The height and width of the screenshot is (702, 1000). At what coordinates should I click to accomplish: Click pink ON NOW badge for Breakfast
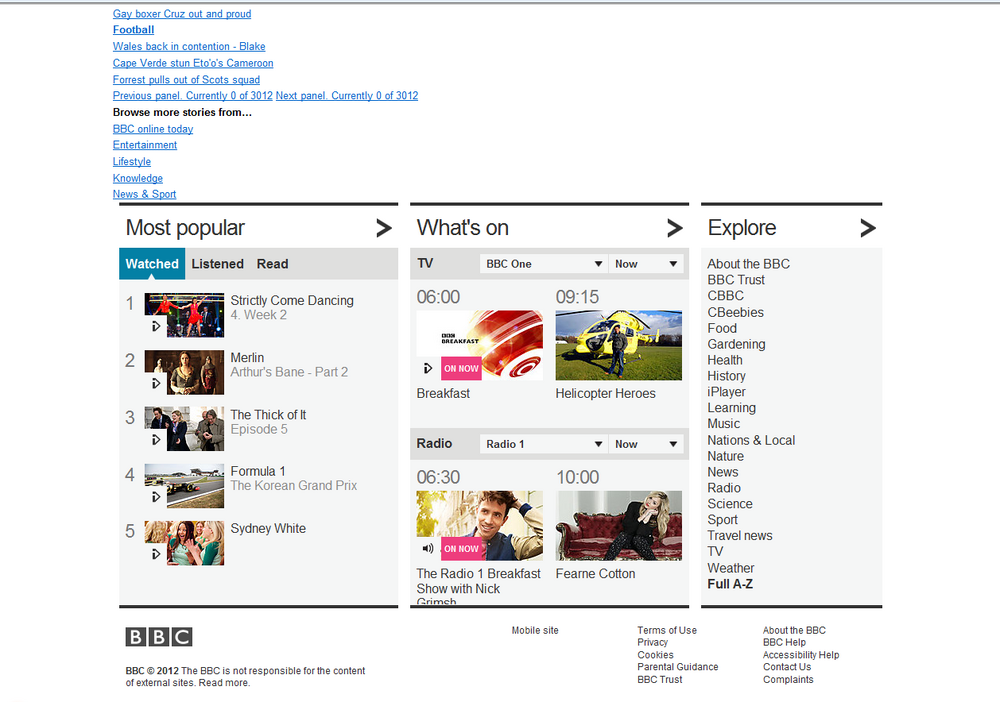(x=461, y=369)
